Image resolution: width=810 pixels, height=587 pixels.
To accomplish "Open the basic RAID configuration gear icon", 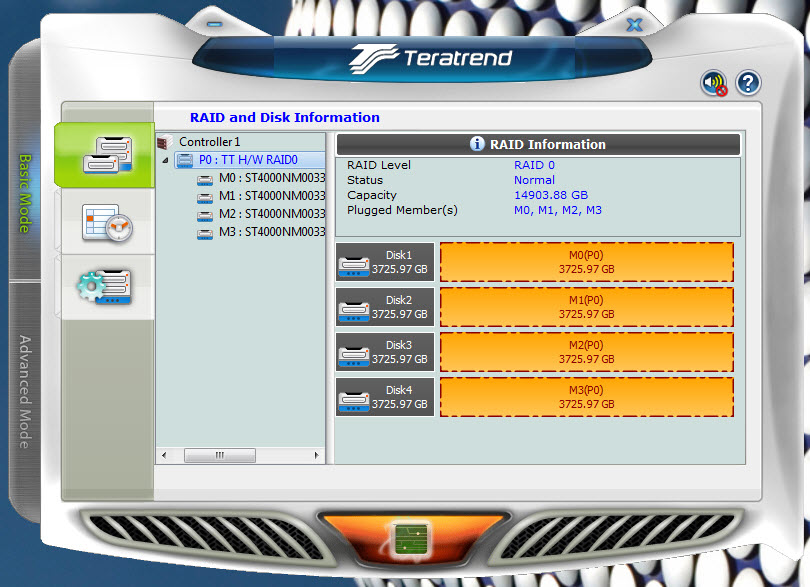I will point(105,287).
